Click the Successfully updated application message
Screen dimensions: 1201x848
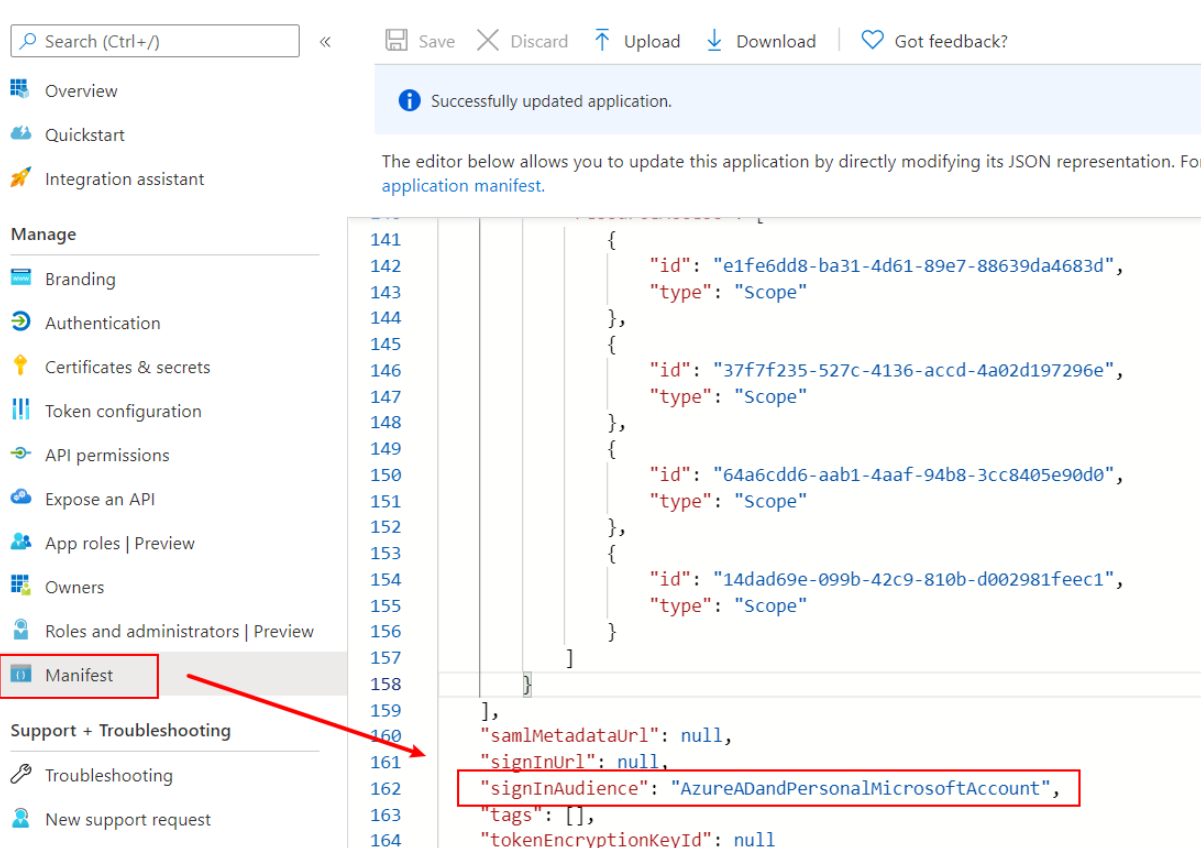pos(551,101)
